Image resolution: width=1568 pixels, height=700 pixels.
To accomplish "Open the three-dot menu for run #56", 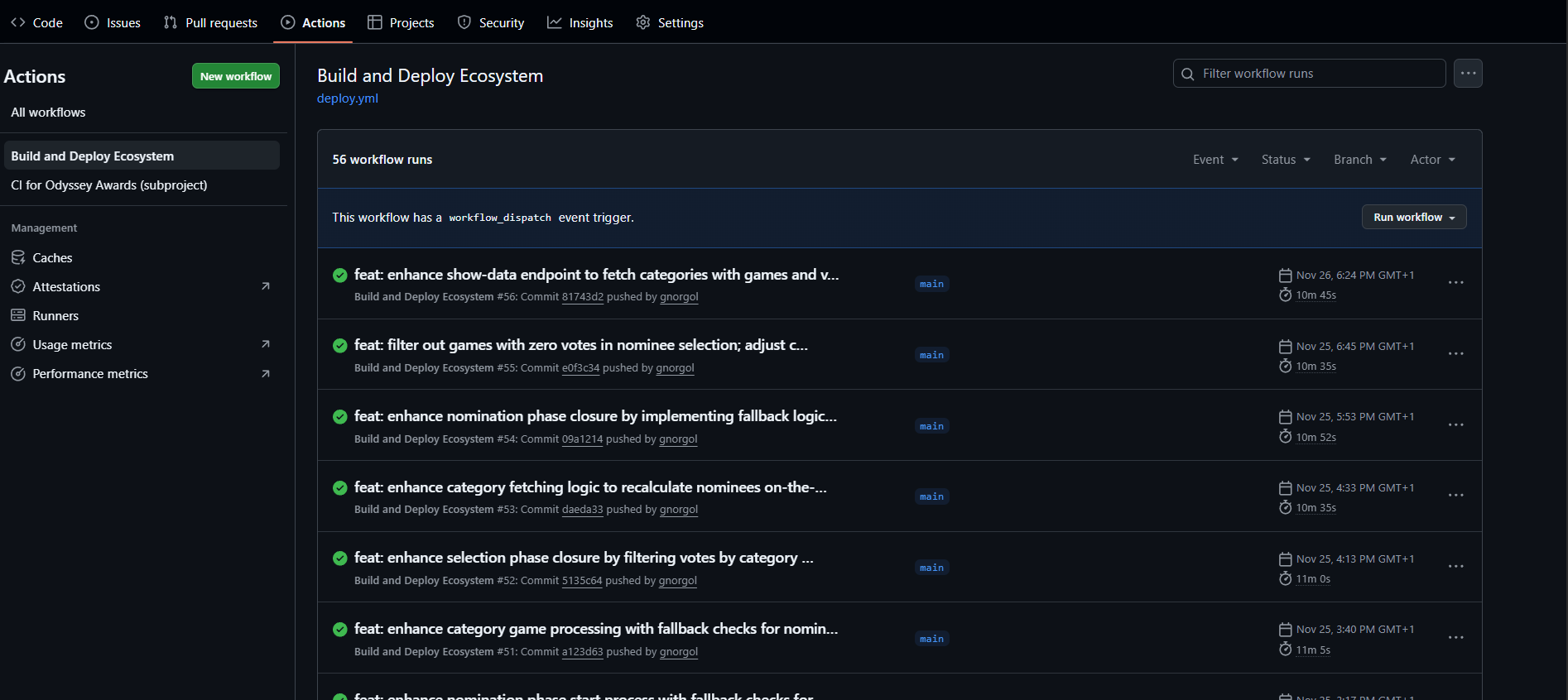I will (x=1456, y=283).
